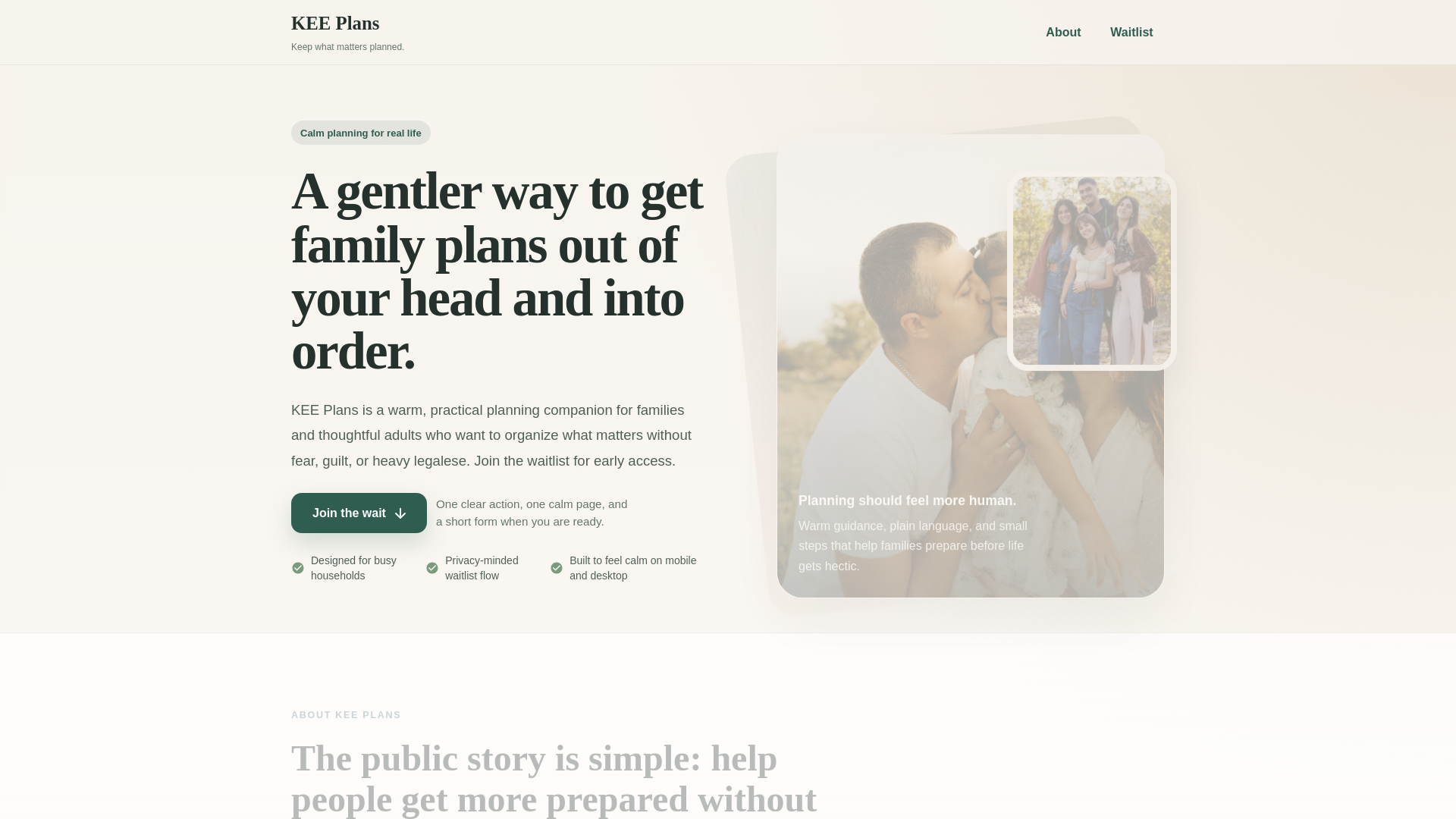The height and width of the screenshot is (819, 1456).
Task: Click the down arrow icon in Join button
Action: point(400,513)
